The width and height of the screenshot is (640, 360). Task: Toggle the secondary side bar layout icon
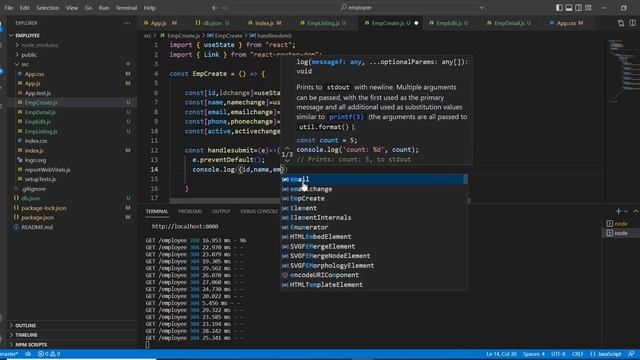pyautogui.click(x=578, y=8)
